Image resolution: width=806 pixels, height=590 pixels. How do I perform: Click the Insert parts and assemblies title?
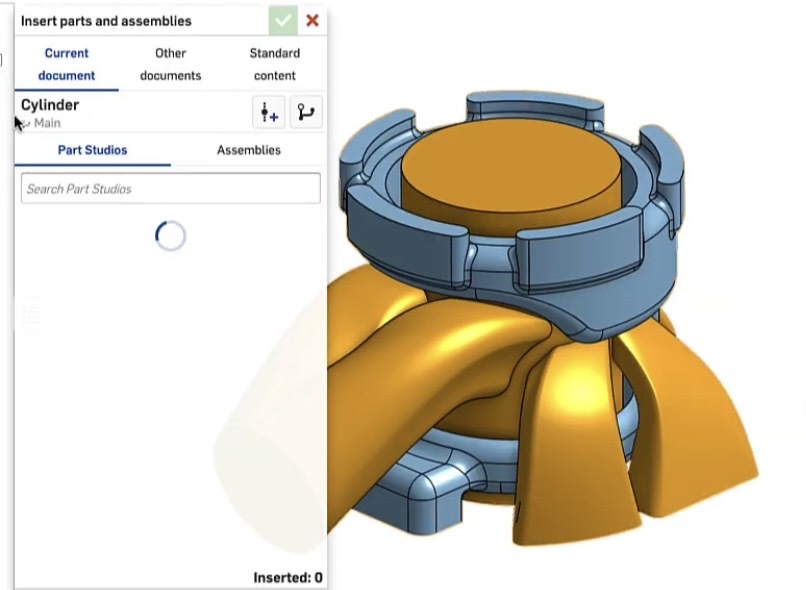coord(106,21)
